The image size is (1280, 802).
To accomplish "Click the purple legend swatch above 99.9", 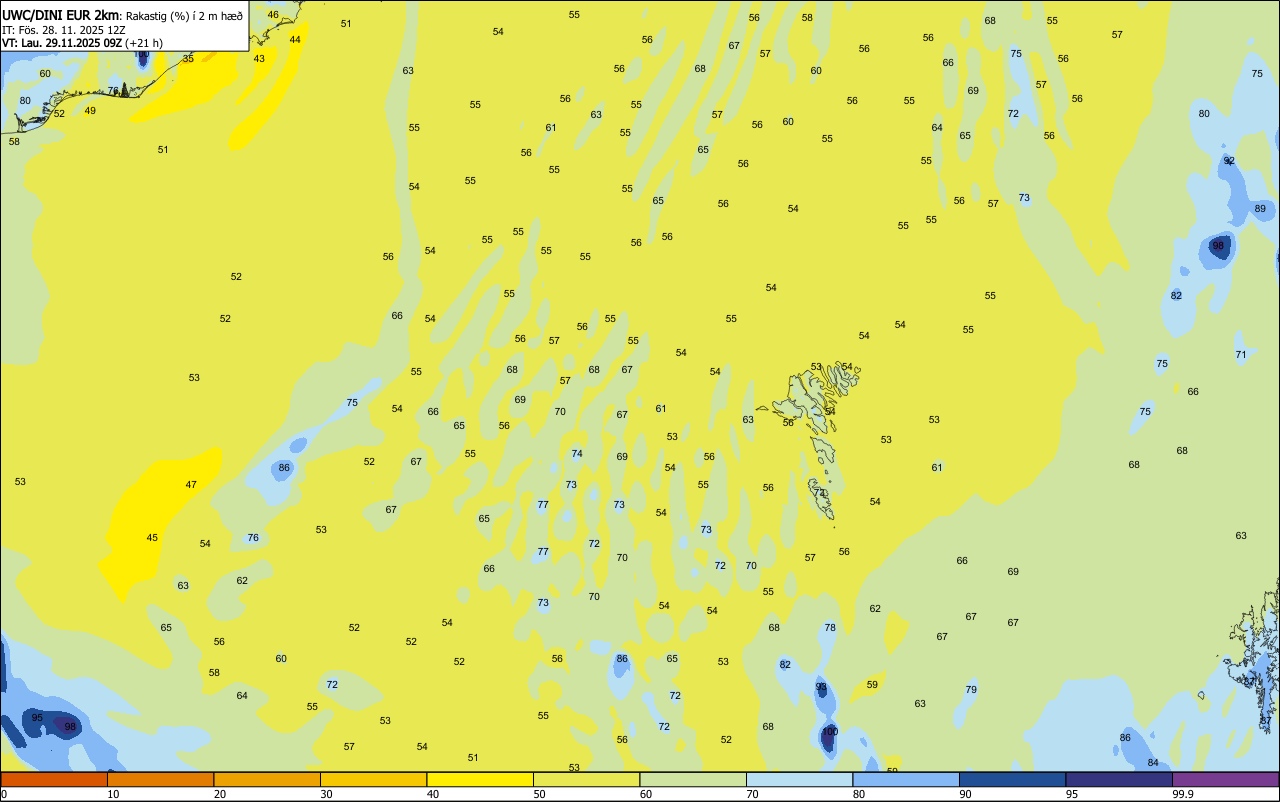I will pos(1225,779).
